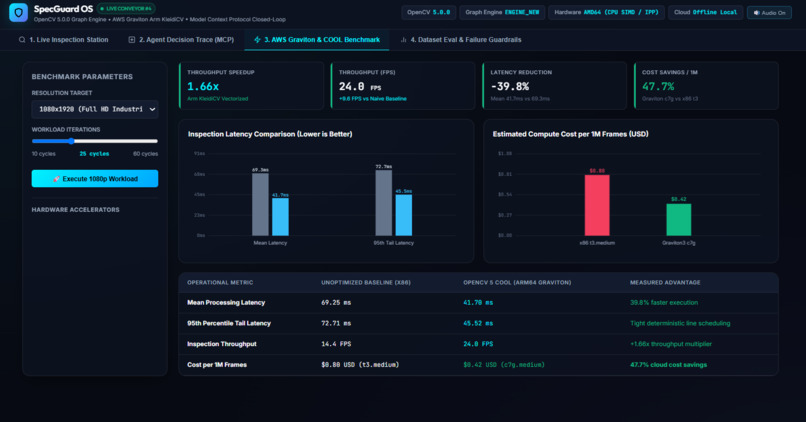Click the Graph Engine ENGINE_NEW pill
Image resolution: width=806 pixels, height=422 pixels.
pyautogui.click(x=502, y=12)
